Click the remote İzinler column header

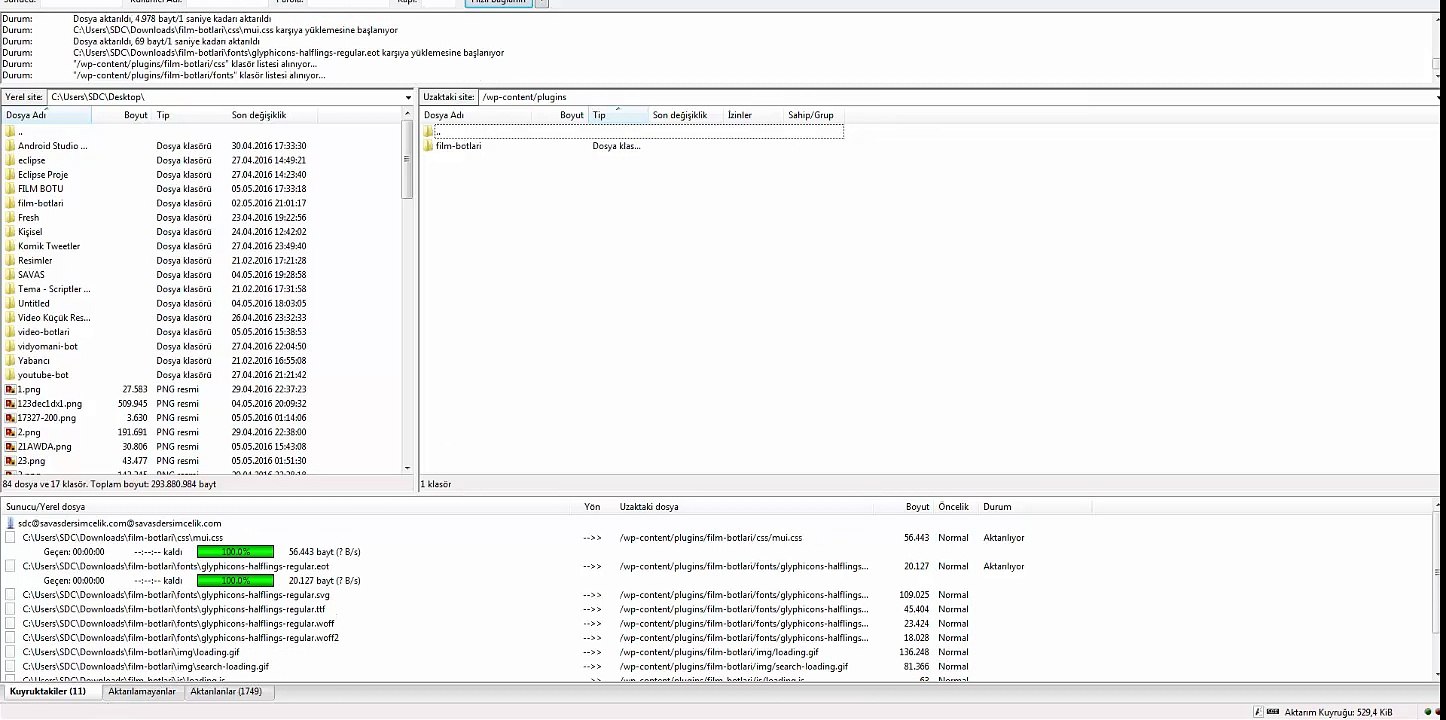click(753, 115)
